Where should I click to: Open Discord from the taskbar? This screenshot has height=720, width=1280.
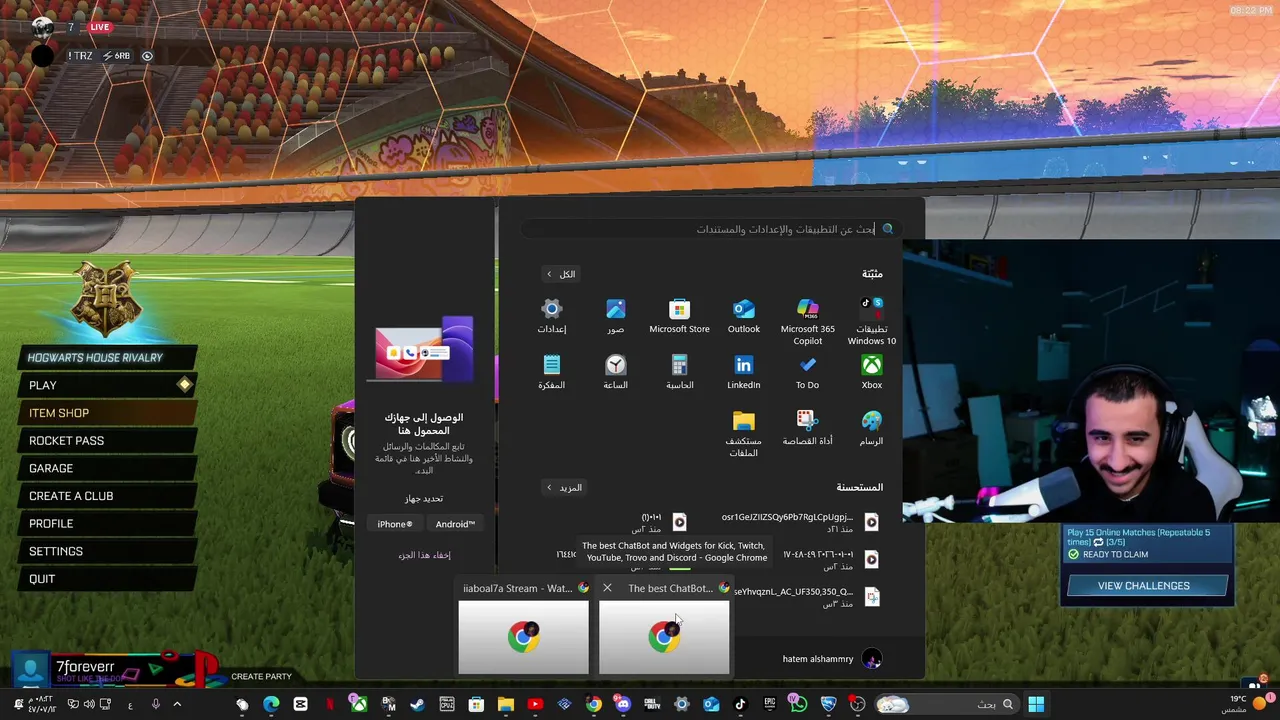(x=623, y=705)
